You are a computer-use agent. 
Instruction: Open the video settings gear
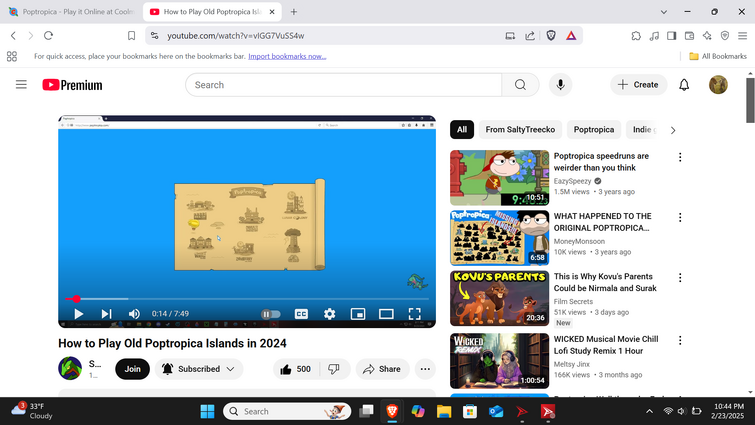click(x=329, y=314)
